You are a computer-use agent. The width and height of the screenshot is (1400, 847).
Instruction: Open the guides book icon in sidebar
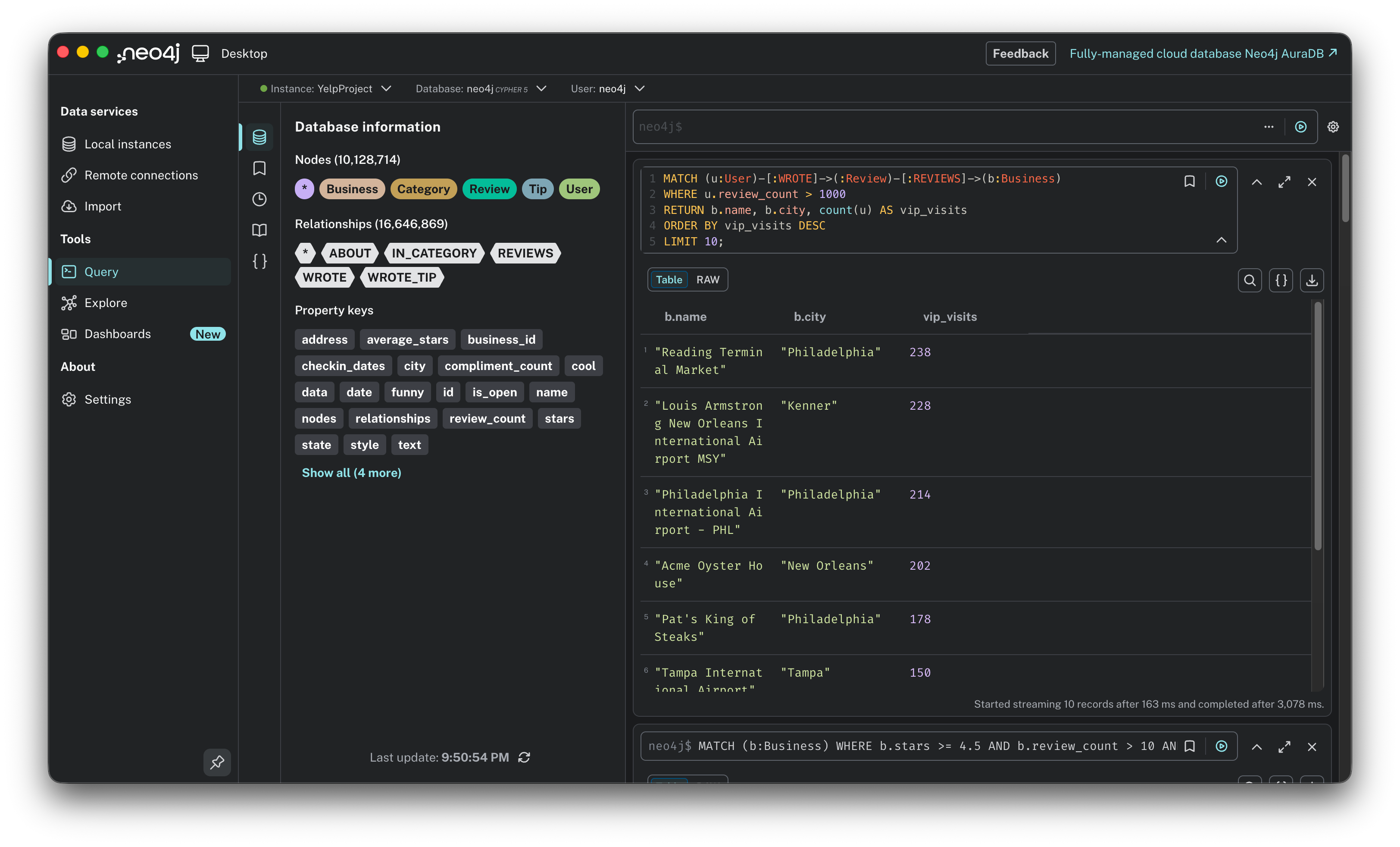tap(259, 230)
